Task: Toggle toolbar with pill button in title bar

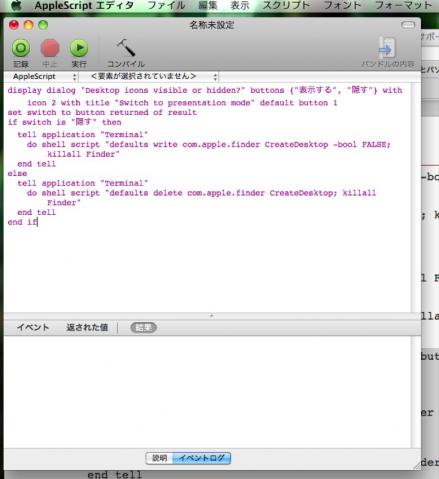Action: pos(408,25)
